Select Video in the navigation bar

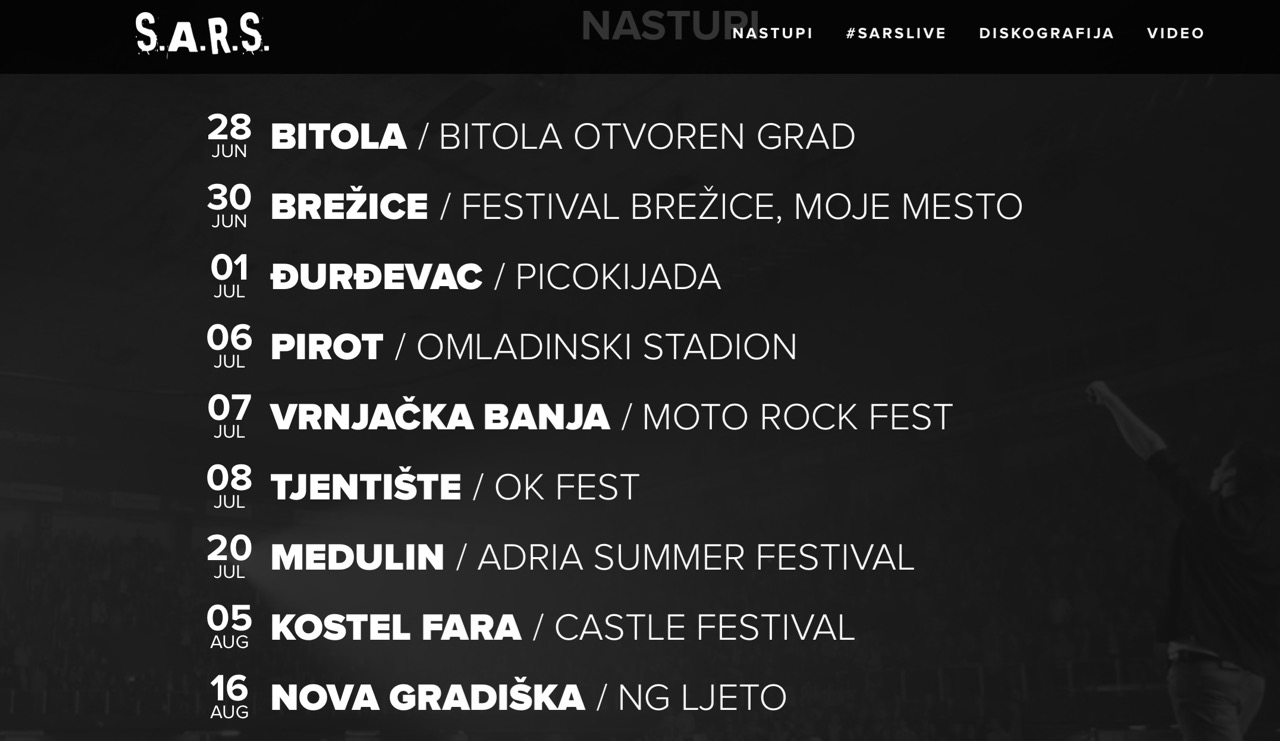coord(1175,33)
